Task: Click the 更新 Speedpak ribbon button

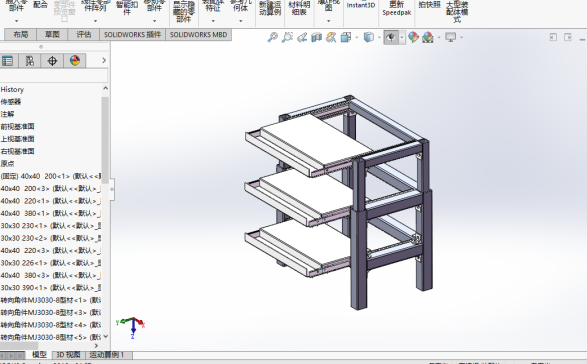Action: pos(397,8)
